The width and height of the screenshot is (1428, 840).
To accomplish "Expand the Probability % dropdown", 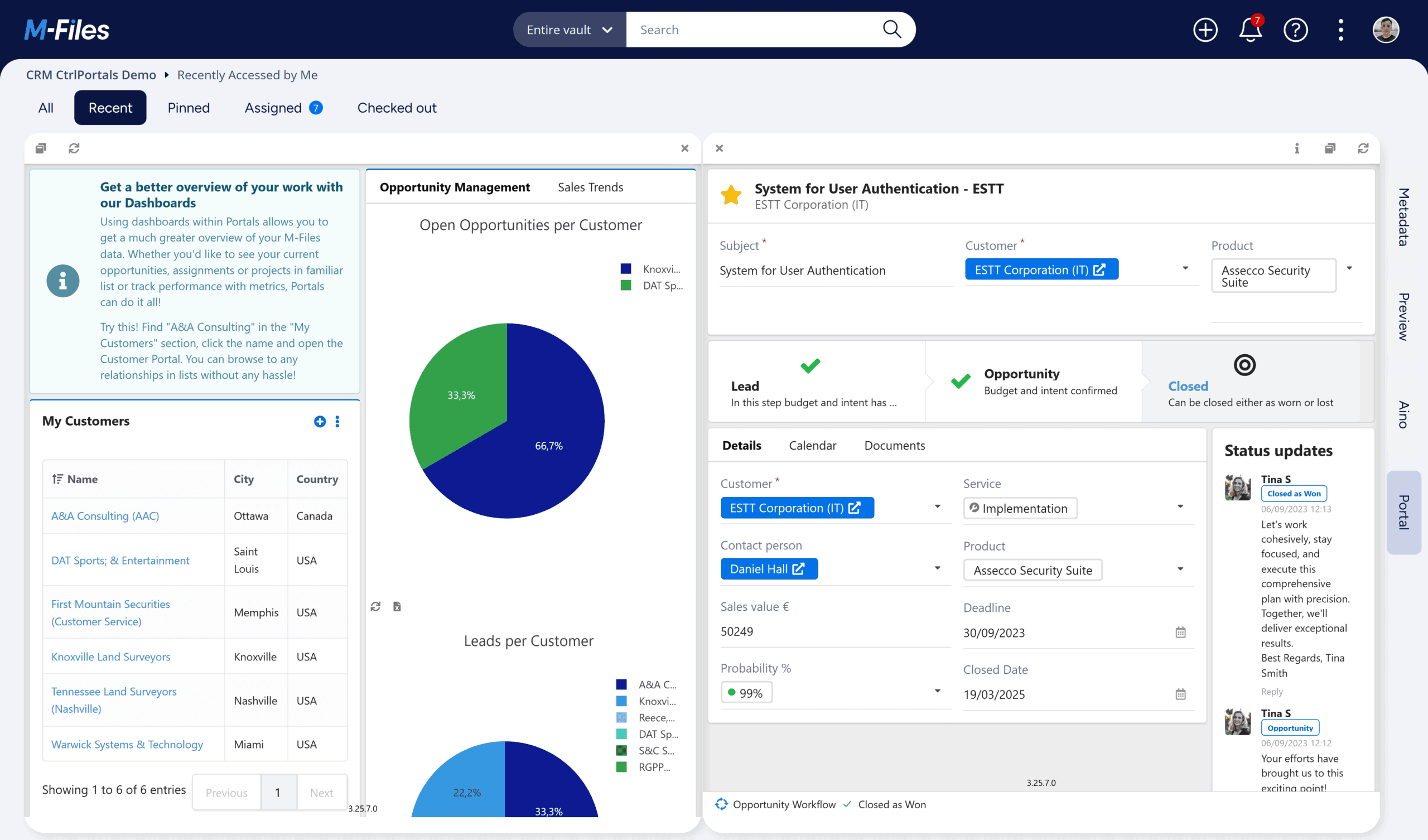I will (937, 692).
